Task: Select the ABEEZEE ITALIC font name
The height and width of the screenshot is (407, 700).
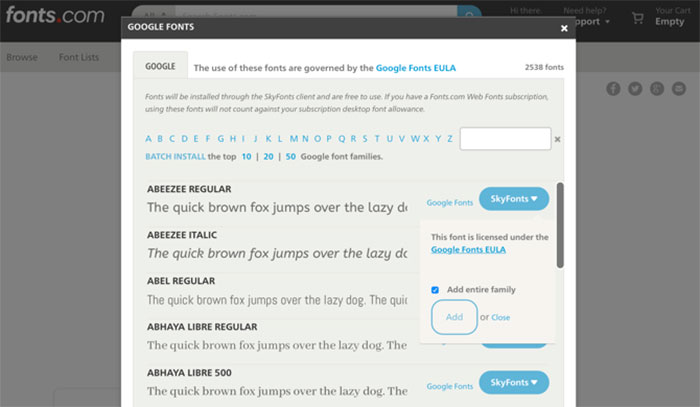Action: point(182,235)
